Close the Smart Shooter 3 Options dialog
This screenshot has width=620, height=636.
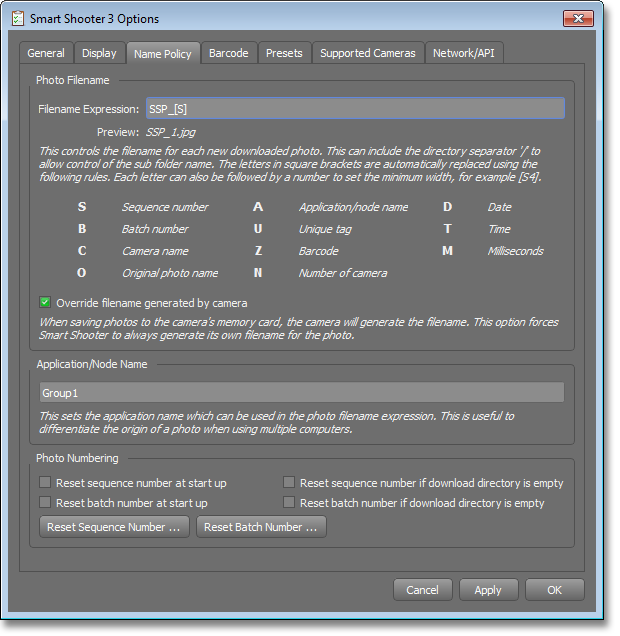point(584,18)
